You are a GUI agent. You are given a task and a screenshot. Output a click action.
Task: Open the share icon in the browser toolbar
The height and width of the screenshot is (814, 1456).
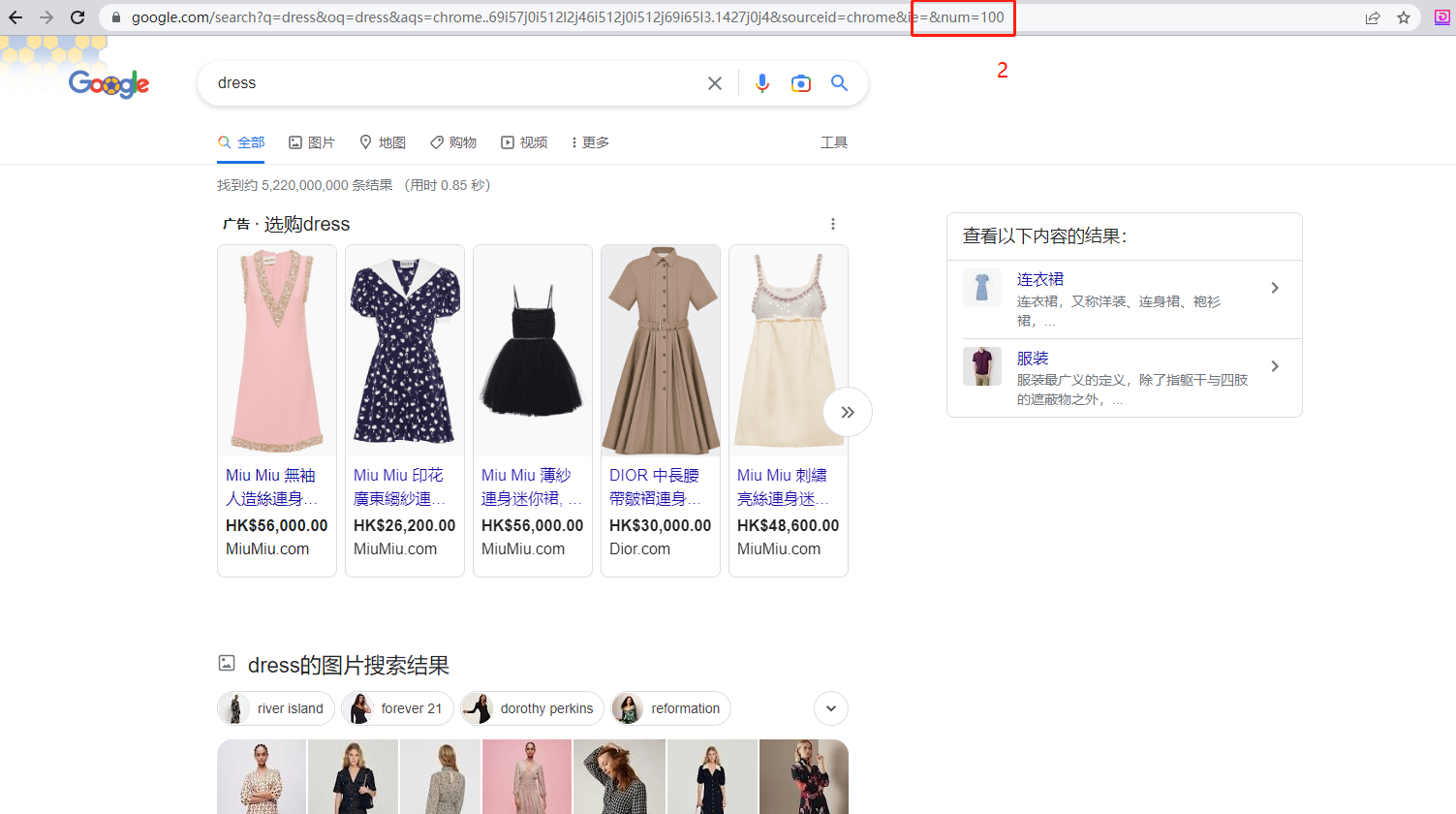(1373, 16)
